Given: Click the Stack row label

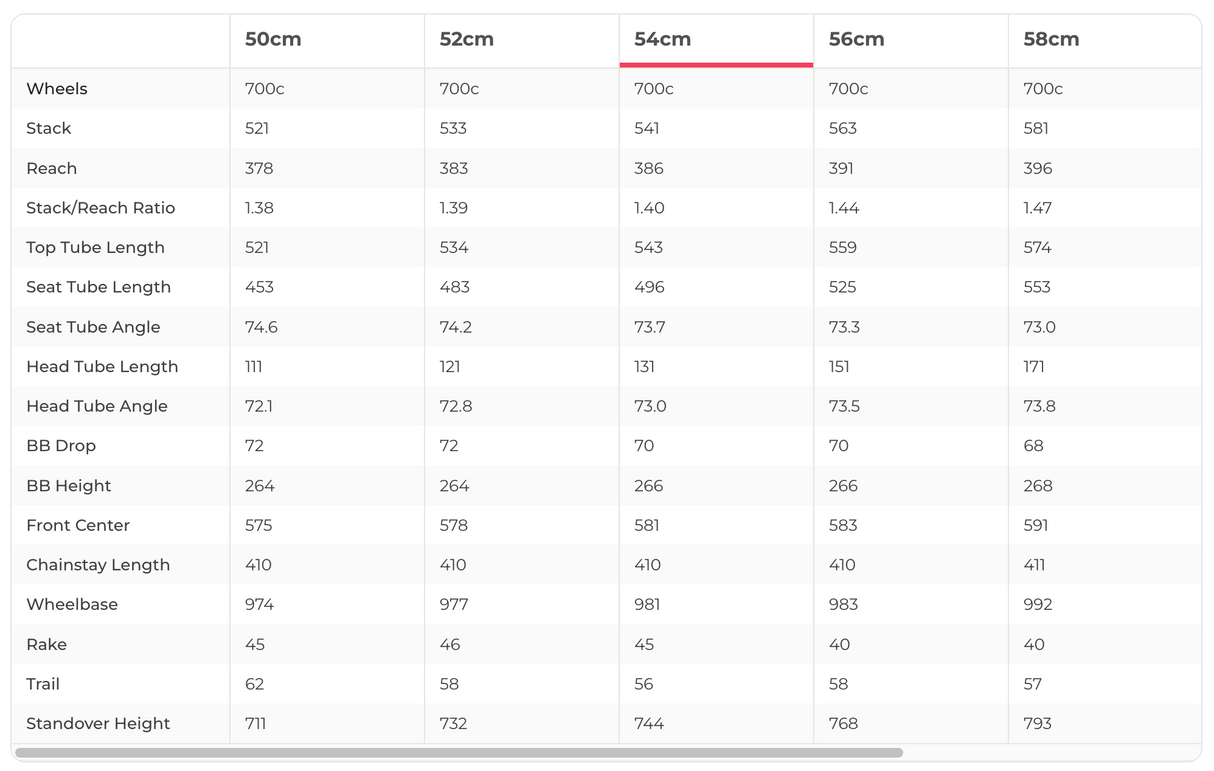Looking at the screenshot, I should click(49, 128).
